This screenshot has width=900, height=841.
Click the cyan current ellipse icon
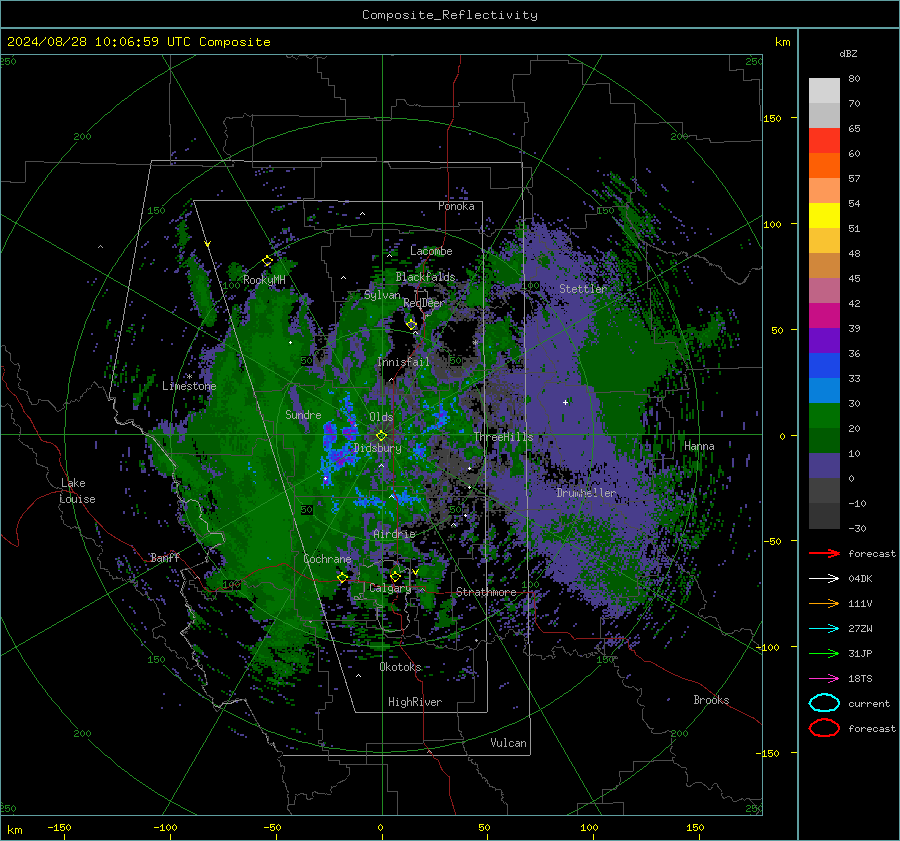824,703
